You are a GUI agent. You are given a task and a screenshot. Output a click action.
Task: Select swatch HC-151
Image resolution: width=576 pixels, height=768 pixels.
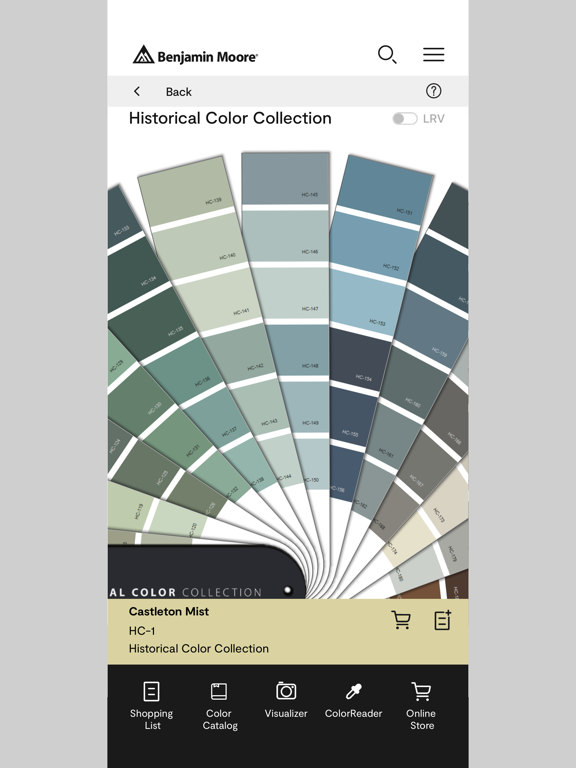tap(384, 190)
